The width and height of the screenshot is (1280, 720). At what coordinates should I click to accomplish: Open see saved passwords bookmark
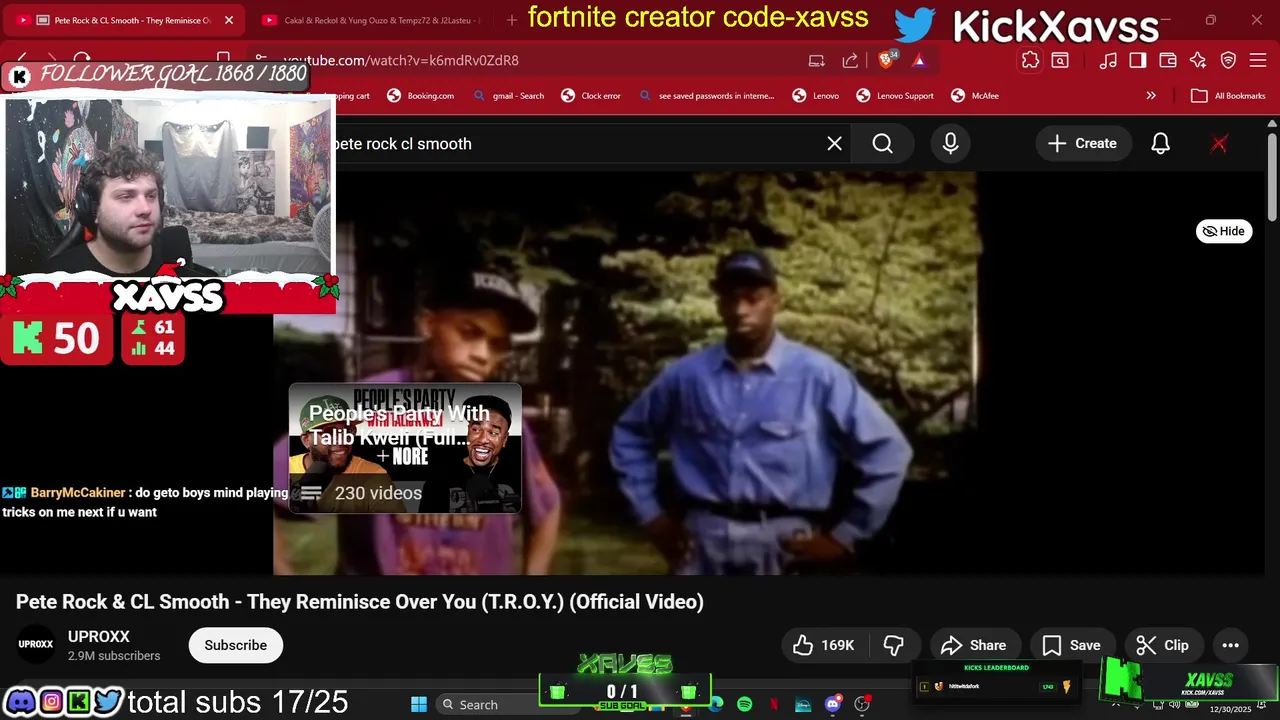coord(706,96)
